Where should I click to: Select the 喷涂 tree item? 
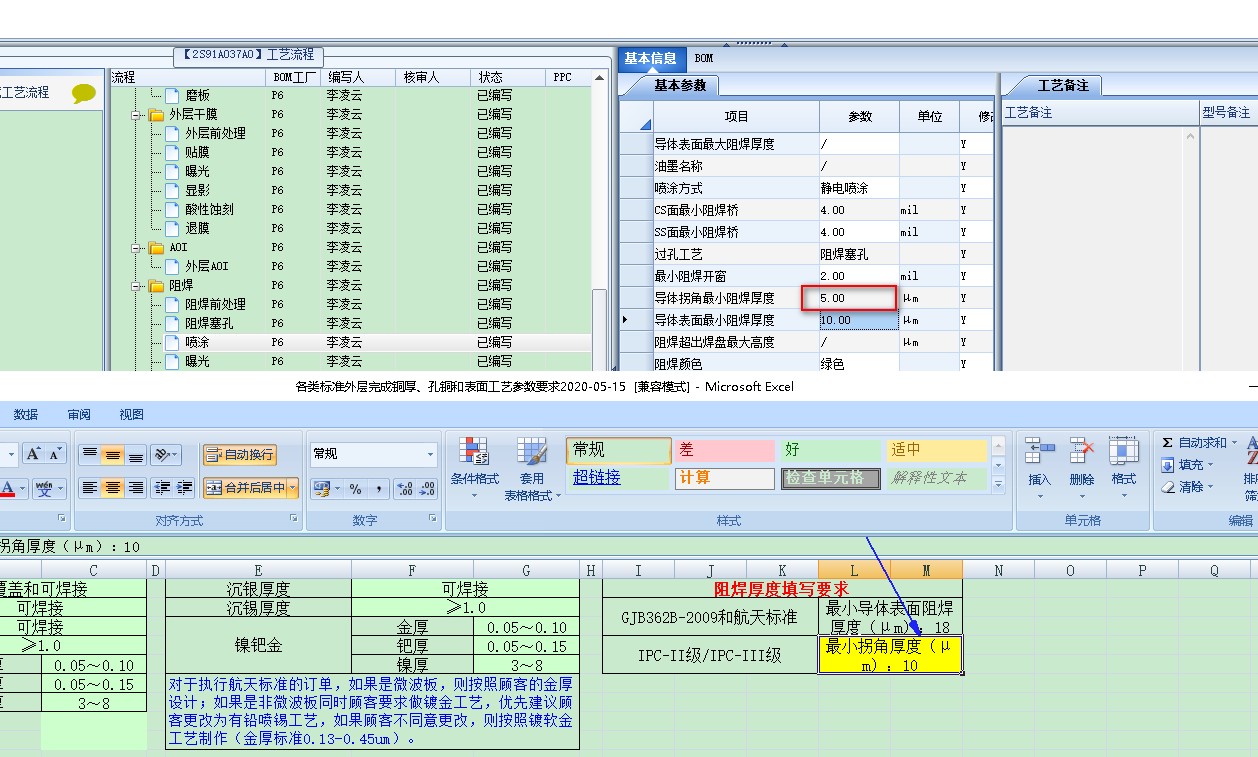pos(197,343)
